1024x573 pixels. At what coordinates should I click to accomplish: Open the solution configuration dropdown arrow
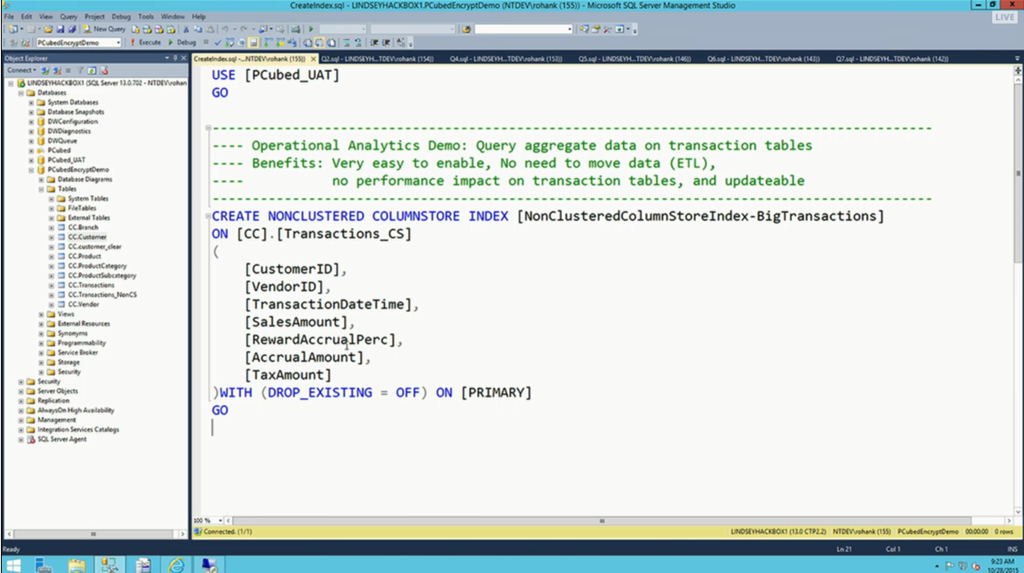tap(363, 29)
